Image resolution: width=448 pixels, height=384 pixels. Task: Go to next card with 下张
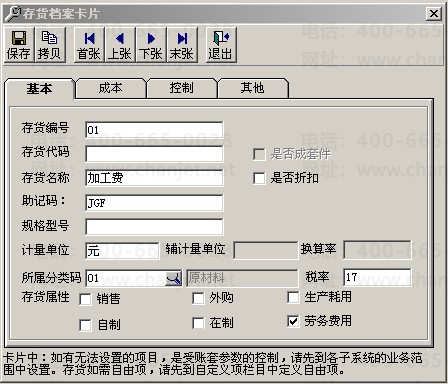pos(151,45)
